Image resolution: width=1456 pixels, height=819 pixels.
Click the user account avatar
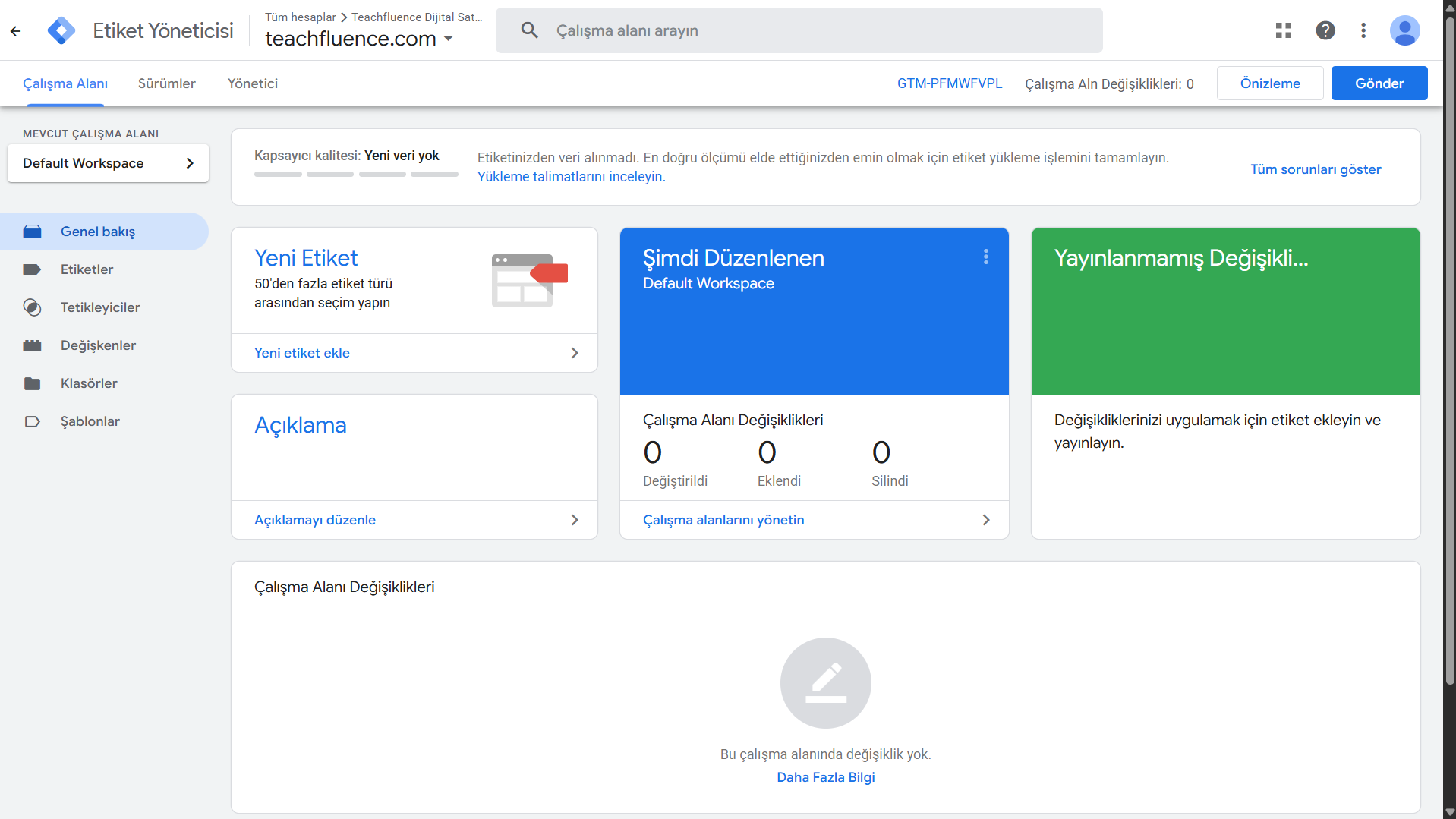(x=1404, y=30)
